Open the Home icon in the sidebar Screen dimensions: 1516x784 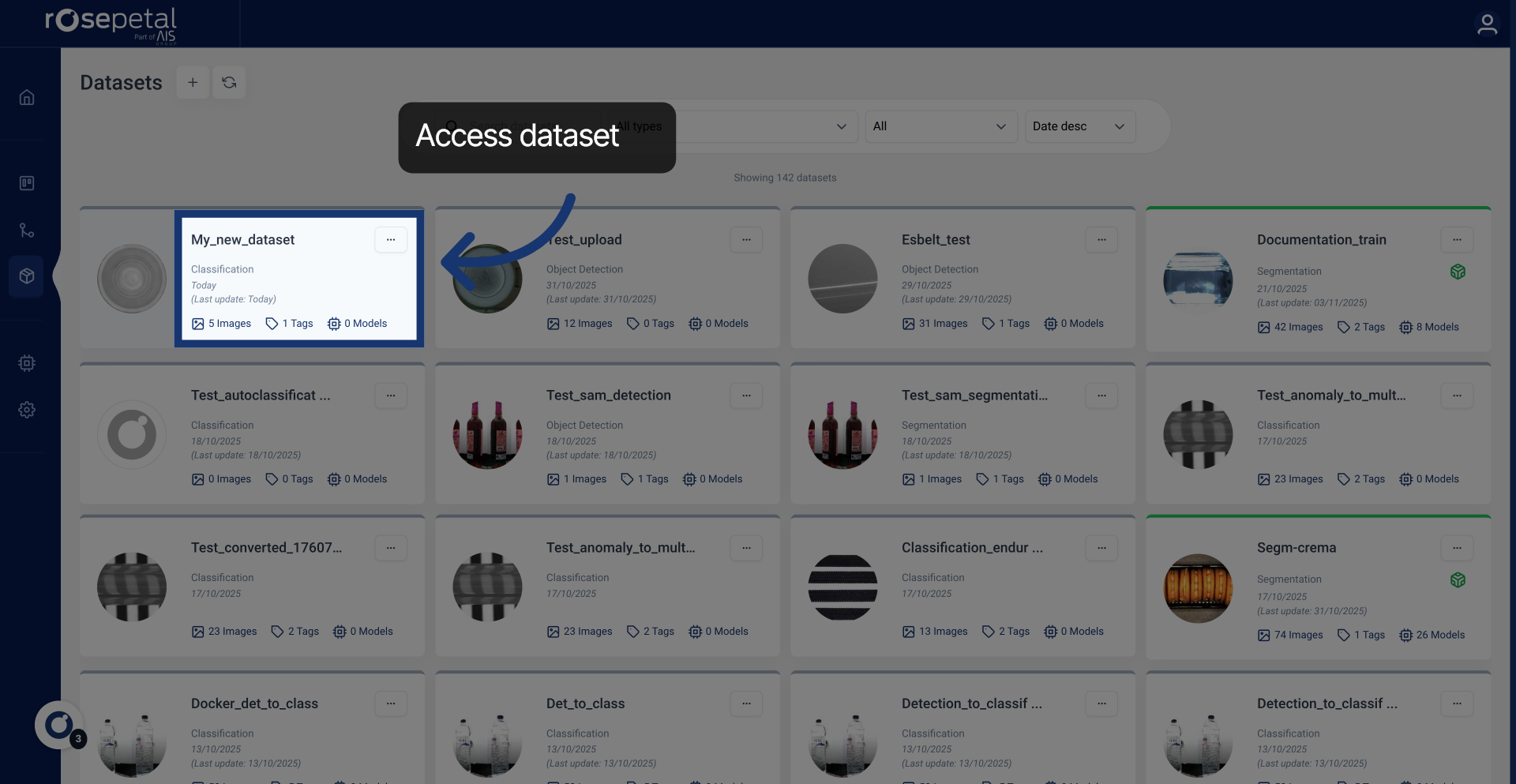(26, 96)
